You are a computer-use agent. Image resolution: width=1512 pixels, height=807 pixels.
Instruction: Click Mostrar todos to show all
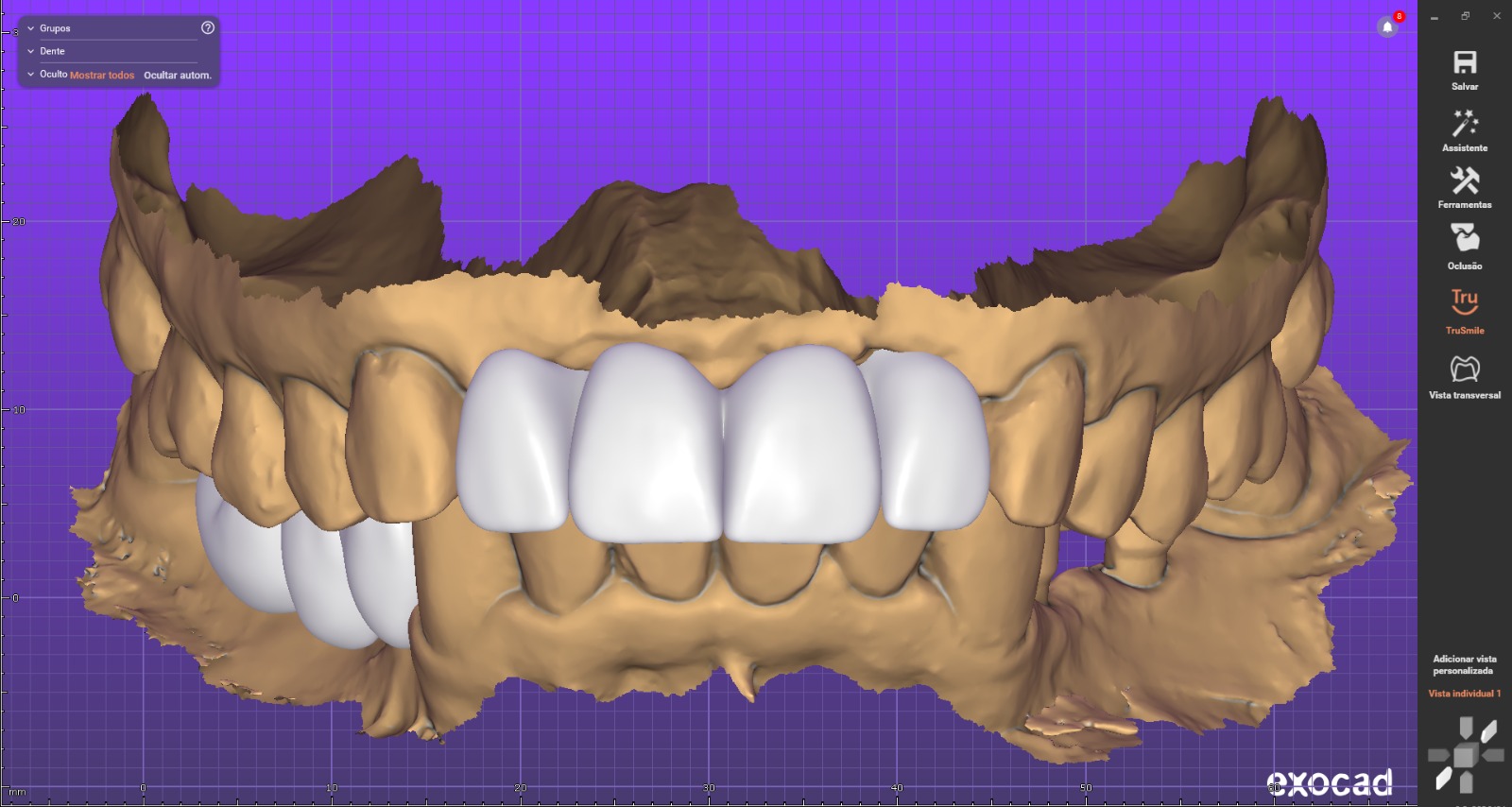(102, 76)
